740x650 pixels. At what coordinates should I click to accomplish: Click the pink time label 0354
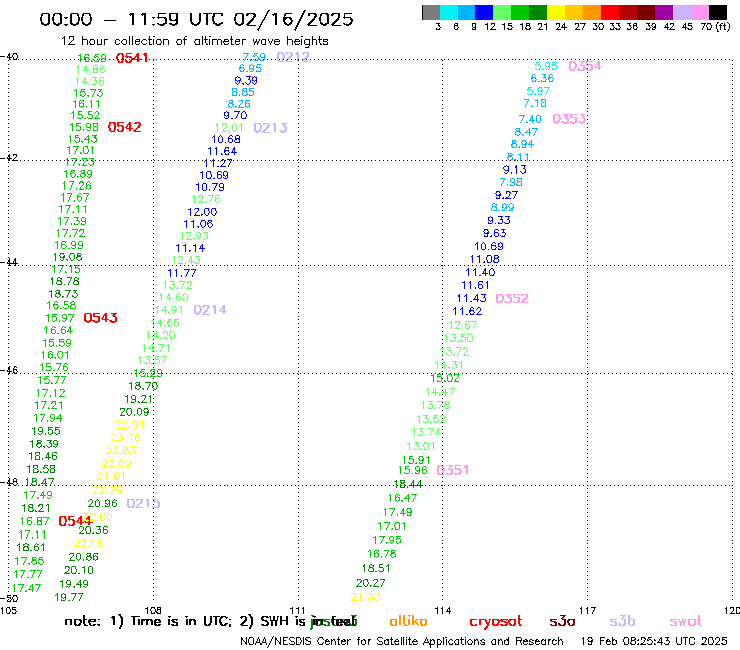tap(585, 66)
